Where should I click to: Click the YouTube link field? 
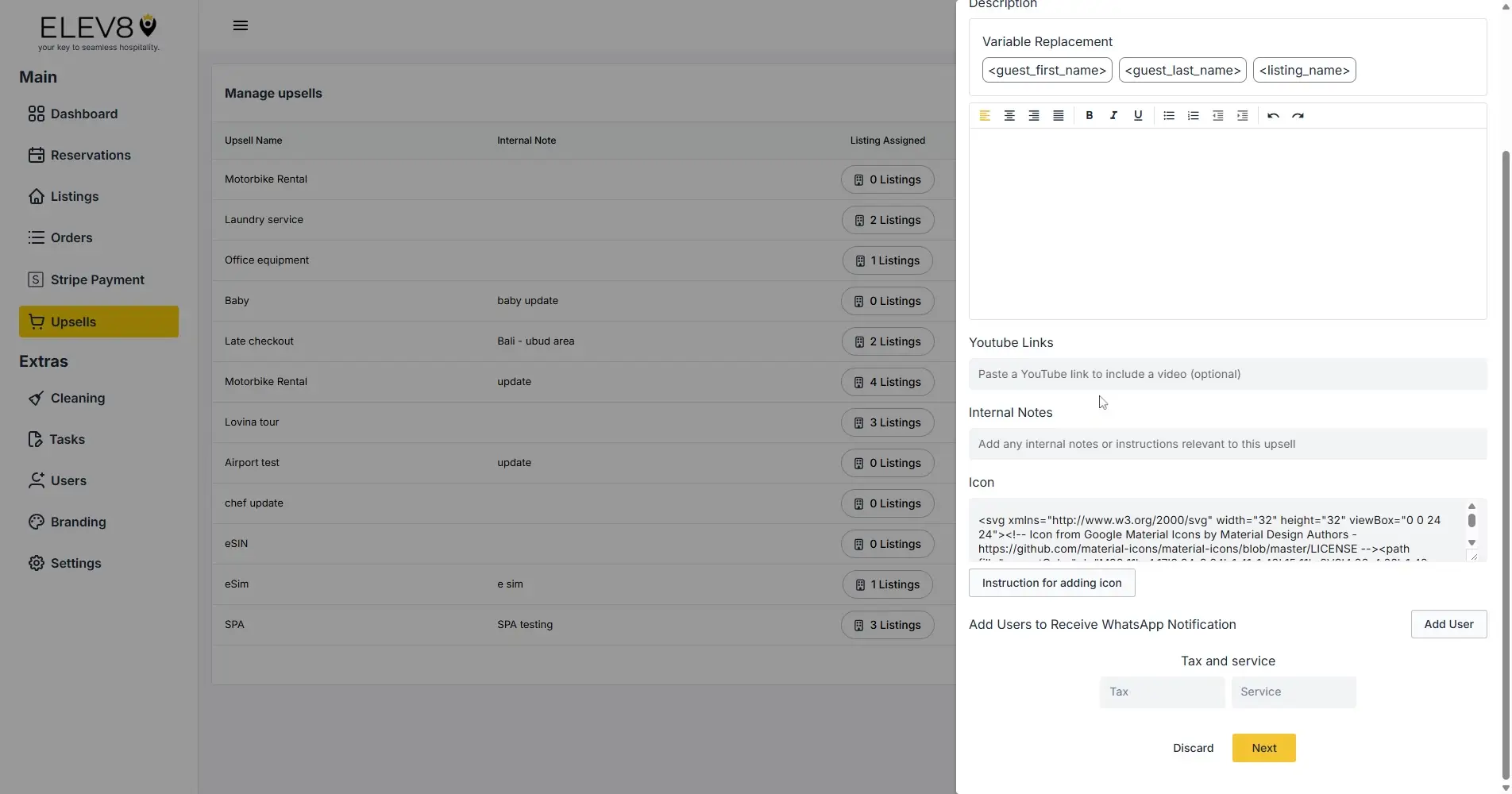coord(1227,373)
